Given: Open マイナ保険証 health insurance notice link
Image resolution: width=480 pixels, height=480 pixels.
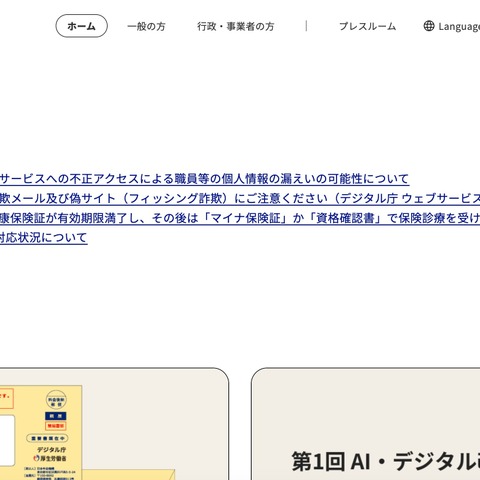Looking at the screenshot, I should (x=240, y=218).
